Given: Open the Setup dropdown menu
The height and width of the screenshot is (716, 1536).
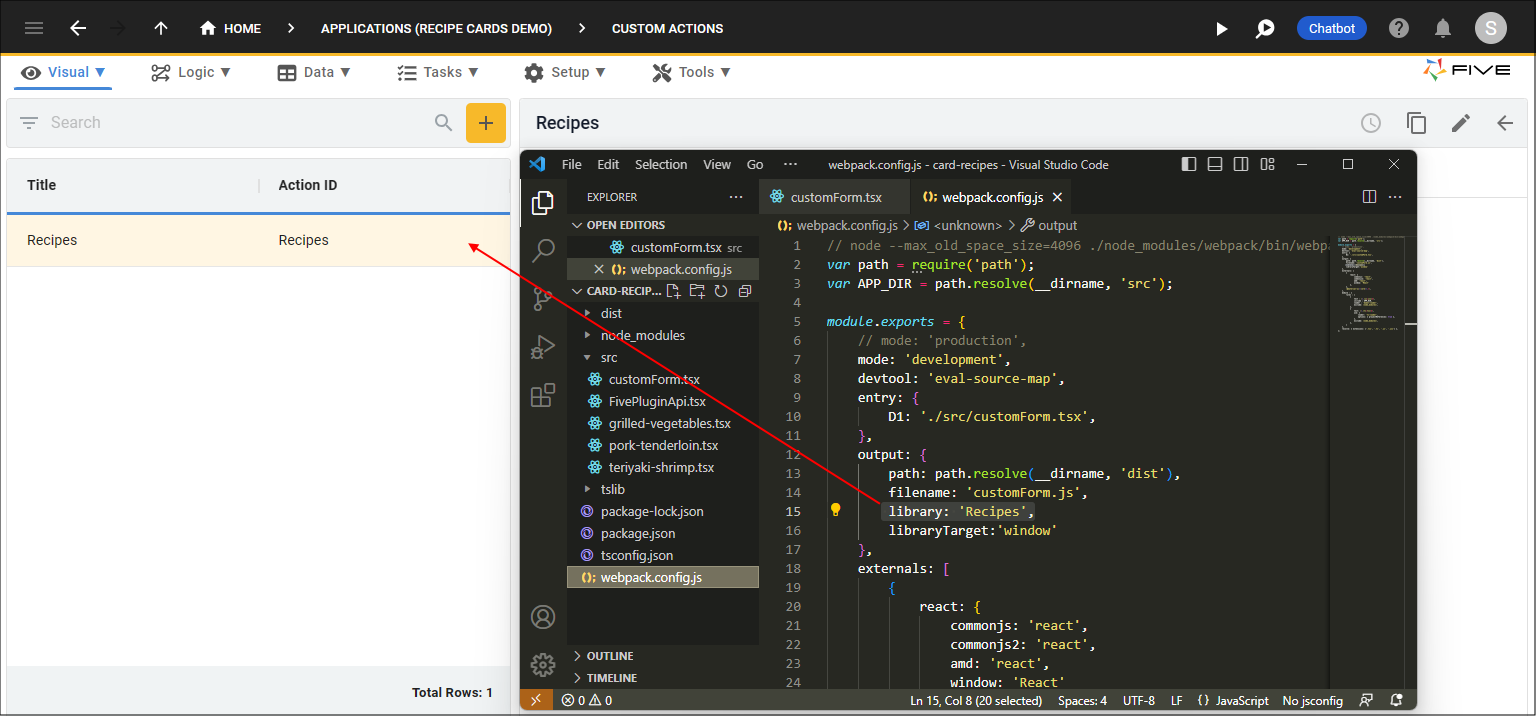Looking at the screenshot, I should [x=565, y=72].
